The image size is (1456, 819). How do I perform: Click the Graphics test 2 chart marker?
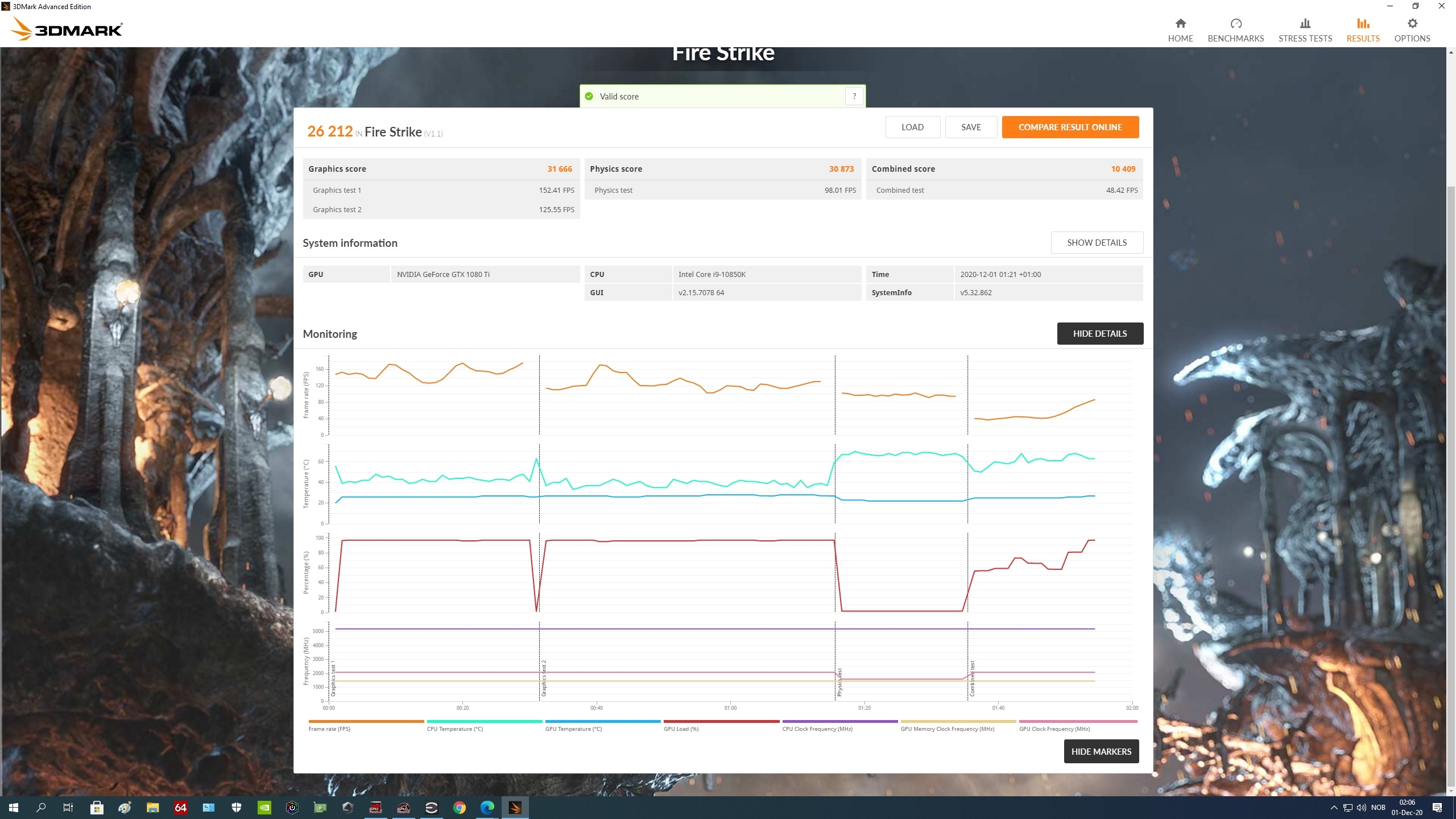click(x=544, y=679)
